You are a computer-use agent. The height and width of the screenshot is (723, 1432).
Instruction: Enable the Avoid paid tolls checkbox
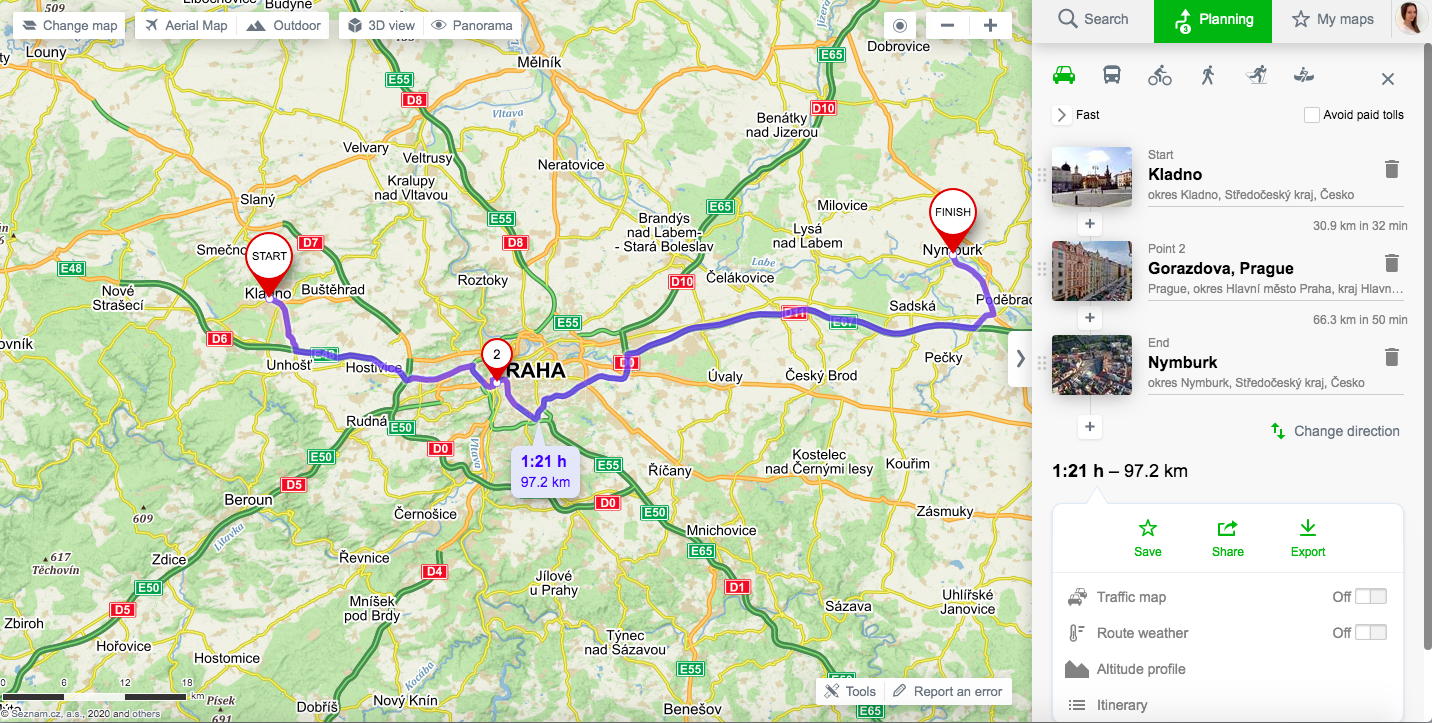pos(1312,115)
